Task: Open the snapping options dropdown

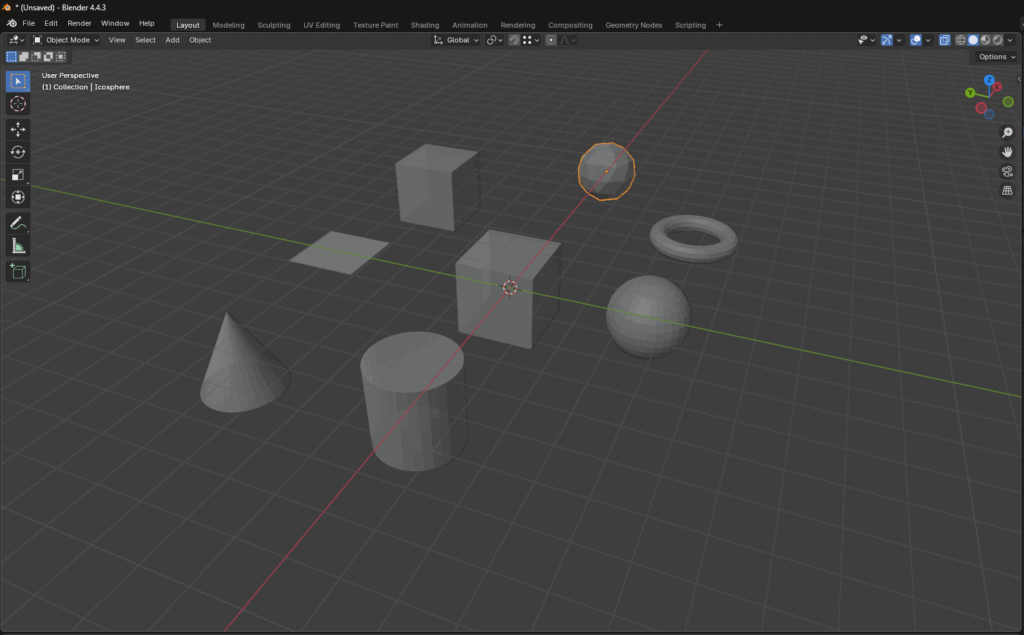Action: 530,40
